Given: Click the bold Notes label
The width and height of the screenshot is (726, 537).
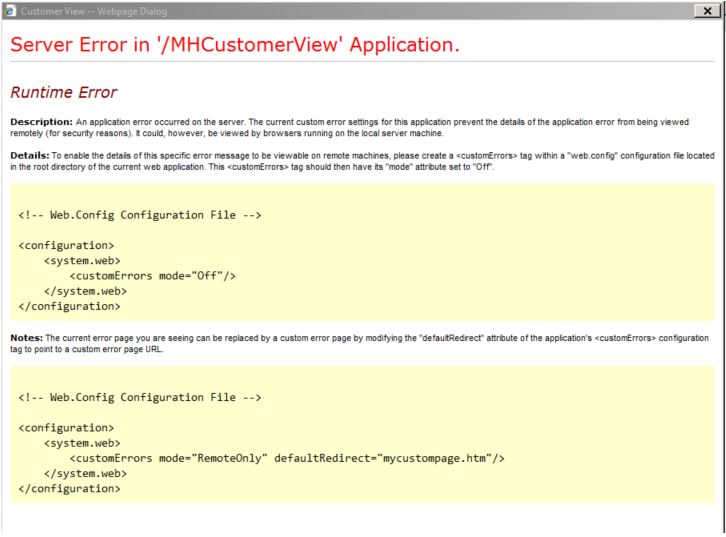Looking at the screenshot, I should [29, 339].
